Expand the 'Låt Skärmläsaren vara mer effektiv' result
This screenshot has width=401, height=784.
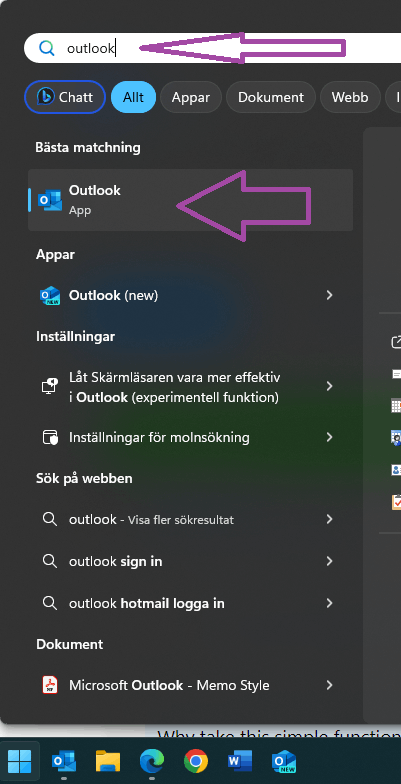click(x=330, y=386)
